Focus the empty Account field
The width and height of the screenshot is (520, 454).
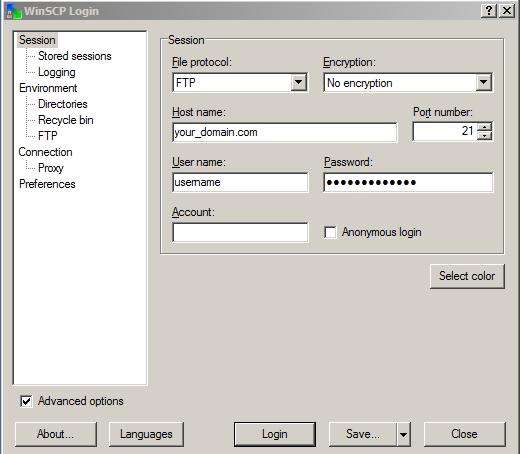240,232
